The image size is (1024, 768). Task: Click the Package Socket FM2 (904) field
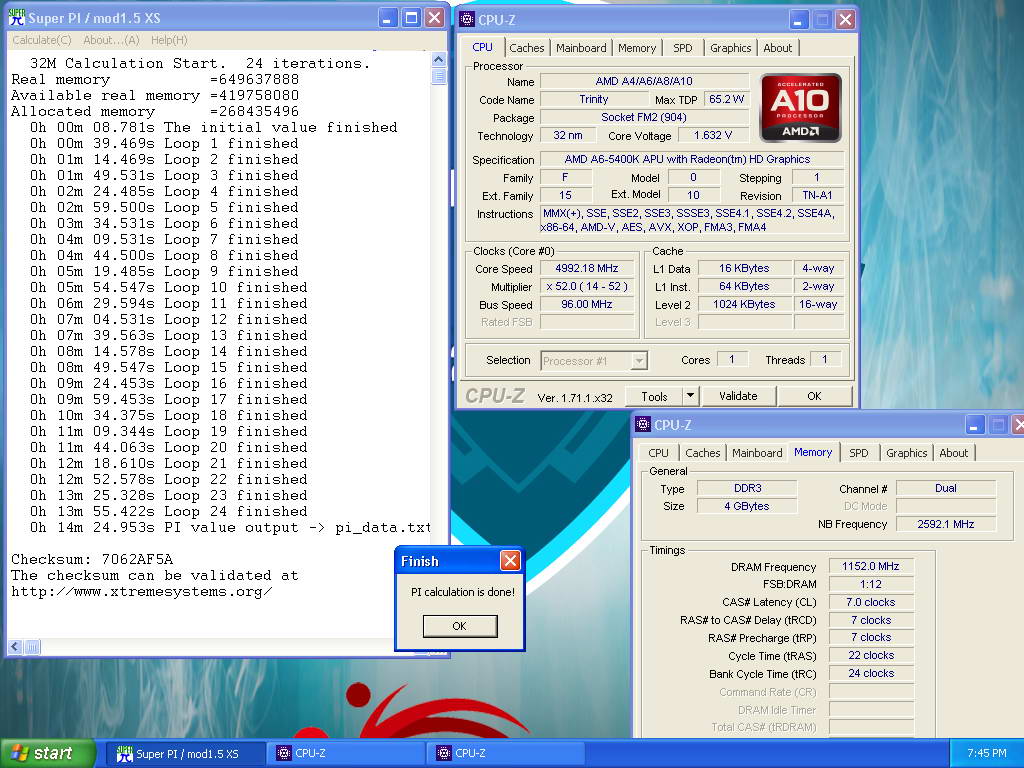[x=644, y=118]
